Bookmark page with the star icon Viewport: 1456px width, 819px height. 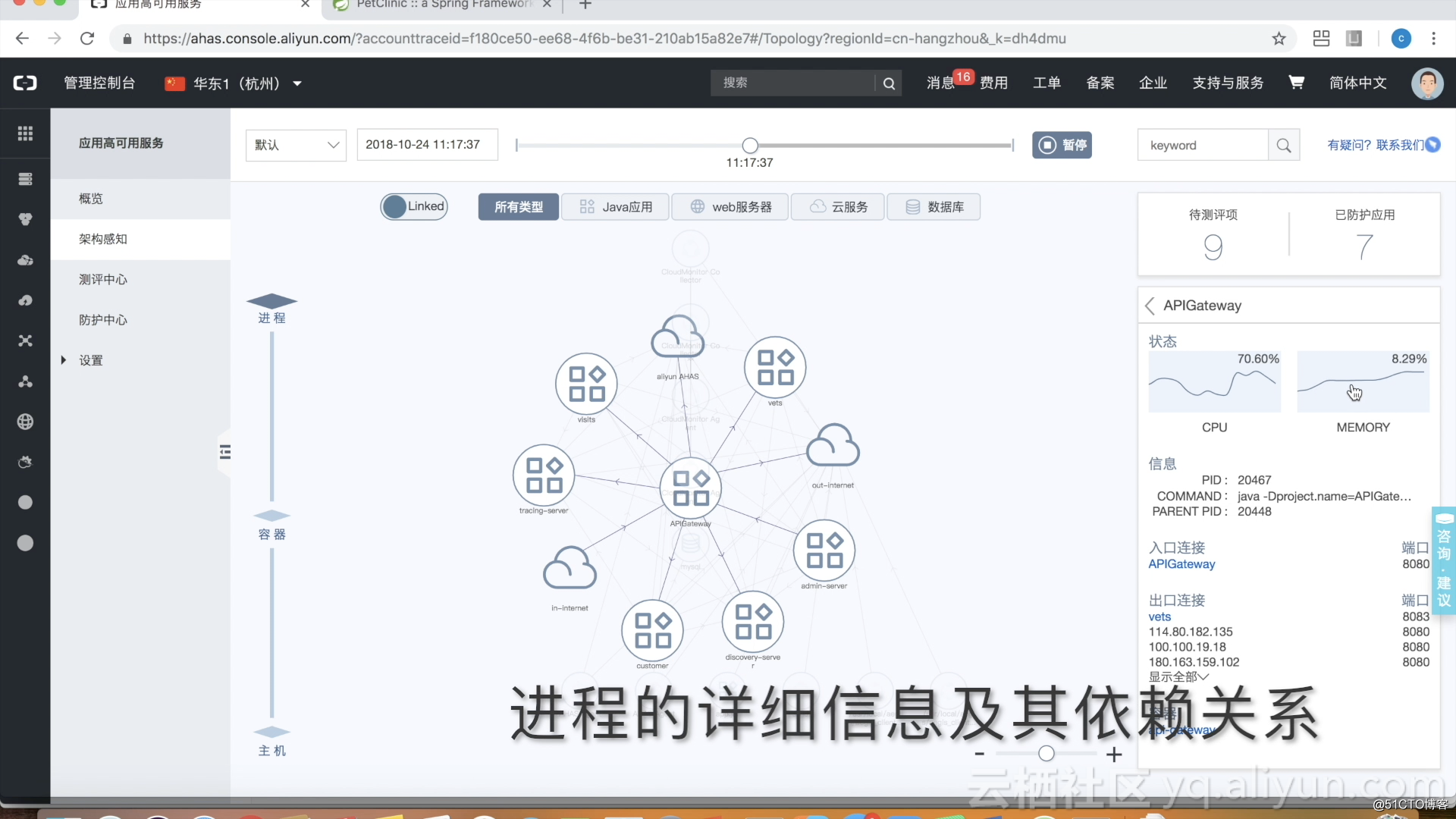pos(1279,39)
